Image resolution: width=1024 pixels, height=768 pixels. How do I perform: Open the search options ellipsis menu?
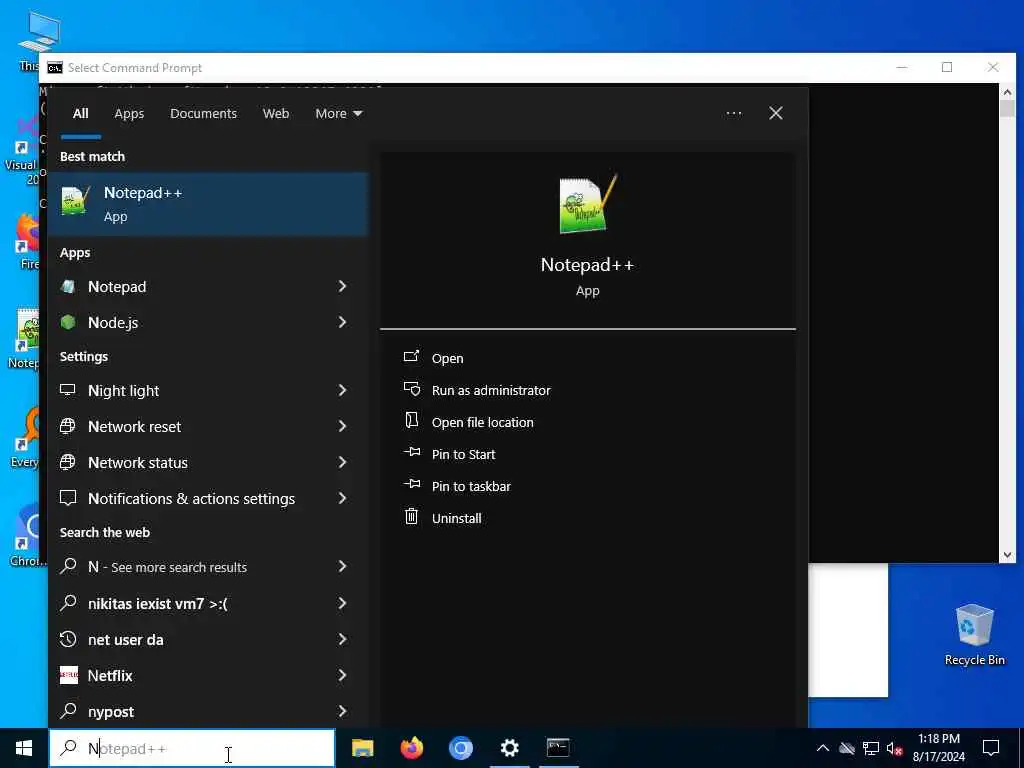(x=733, y=114)
